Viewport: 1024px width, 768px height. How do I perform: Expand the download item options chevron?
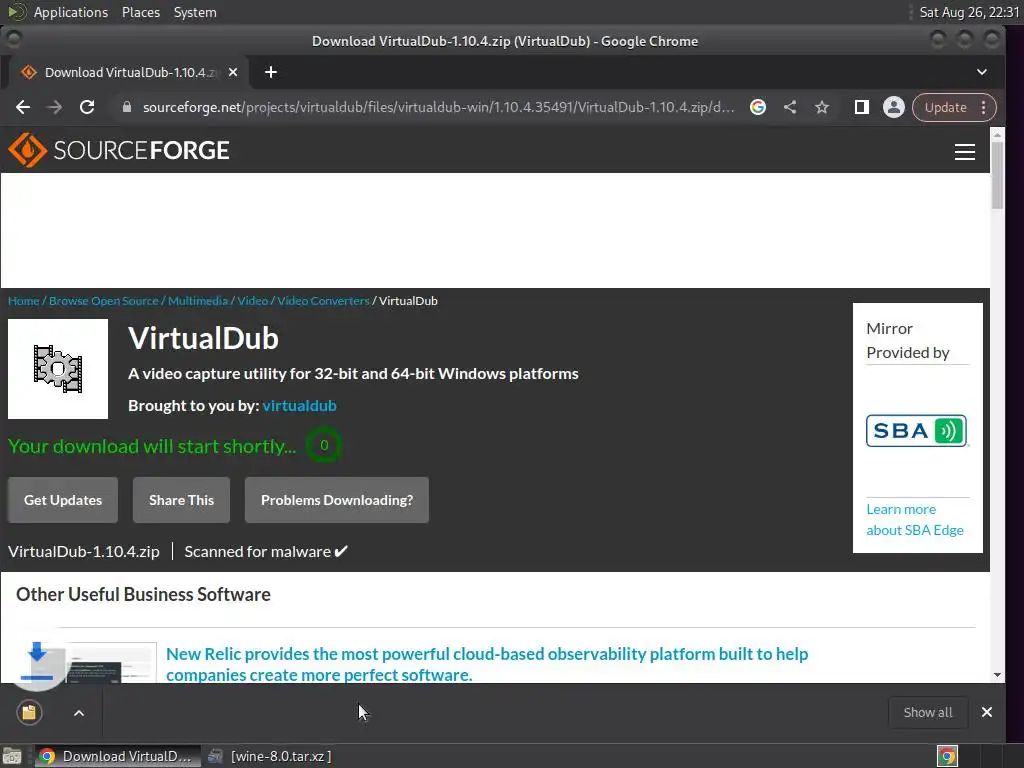coord(79,713)
